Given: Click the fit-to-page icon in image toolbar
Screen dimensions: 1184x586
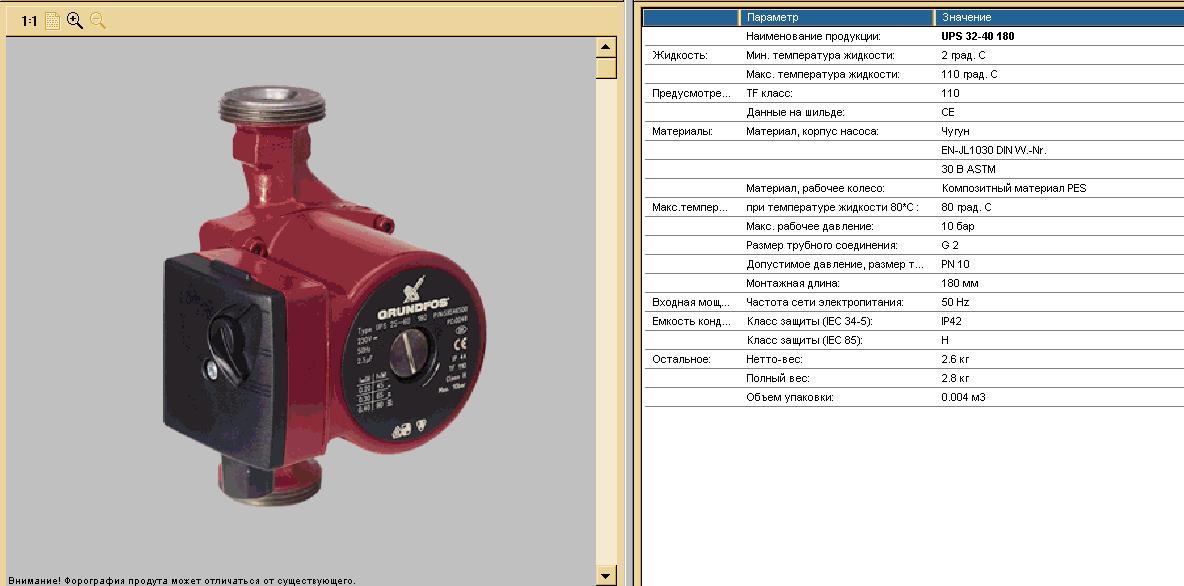Looking at the screenshot, I should click(x=52, y=21).
